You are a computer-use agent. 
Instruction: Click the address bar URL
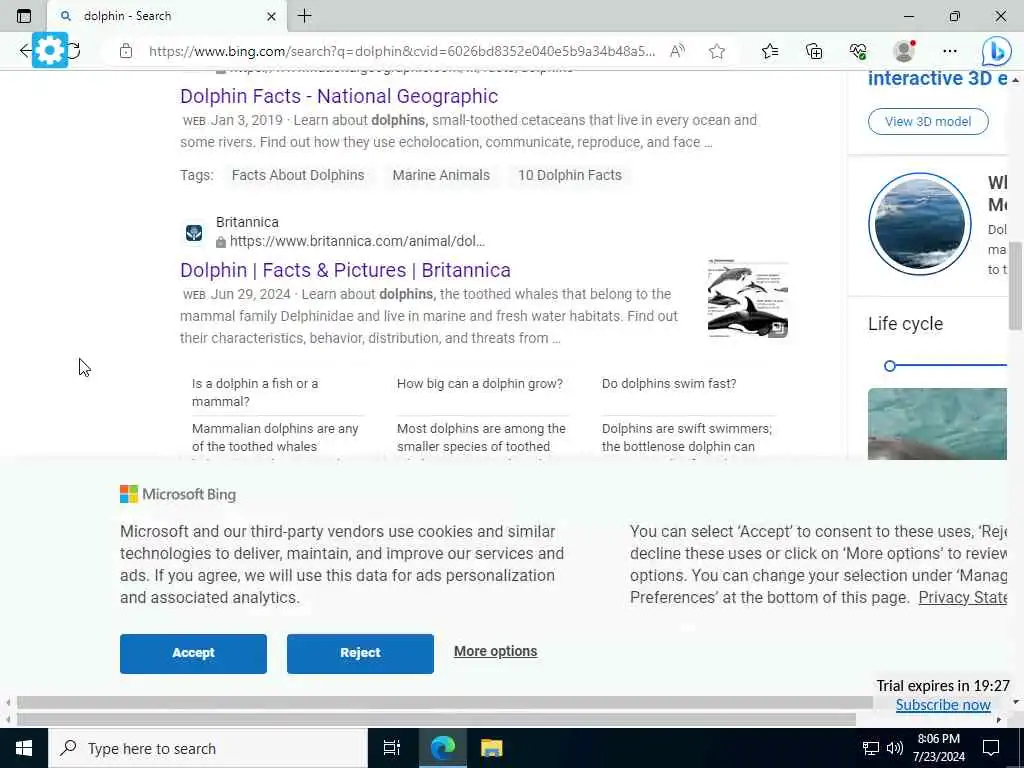click(x=402, y=51)
